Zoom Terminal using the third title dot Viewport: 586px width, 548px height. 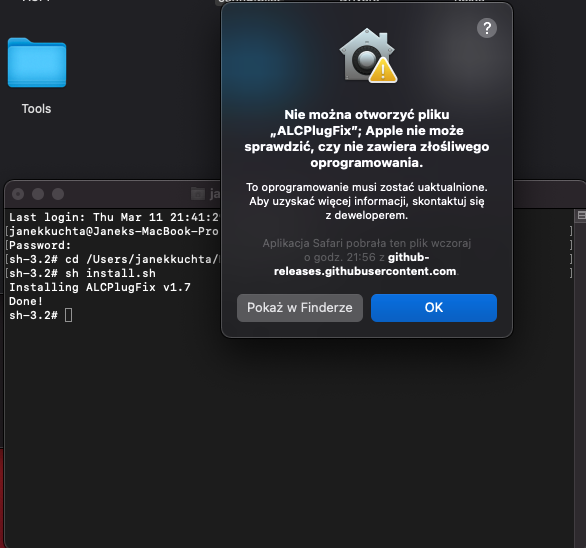click(x=58, y=194)
